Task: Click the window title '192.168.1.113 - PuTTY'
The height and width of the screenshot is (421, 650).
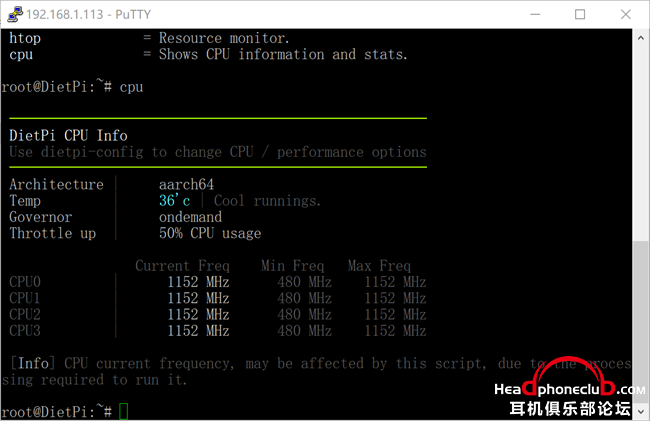Action: click(x=88, y=15)
